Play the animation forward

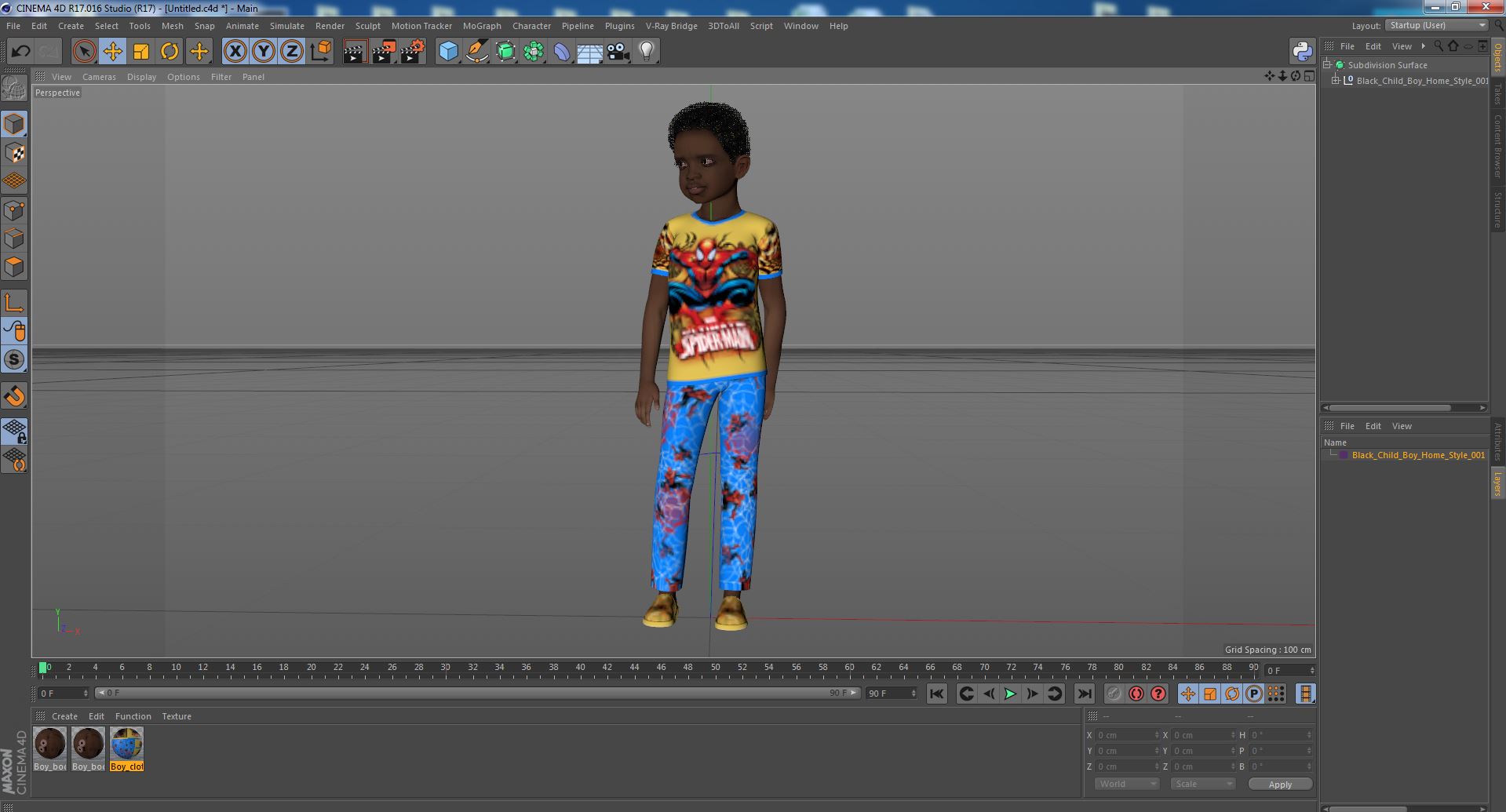(1010, 694)
